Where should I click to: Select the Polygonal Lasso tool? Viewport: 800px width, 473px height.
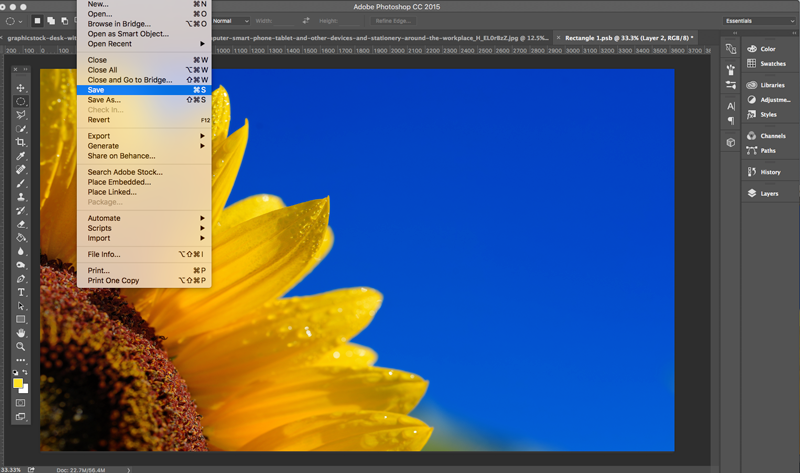(20, 115)
